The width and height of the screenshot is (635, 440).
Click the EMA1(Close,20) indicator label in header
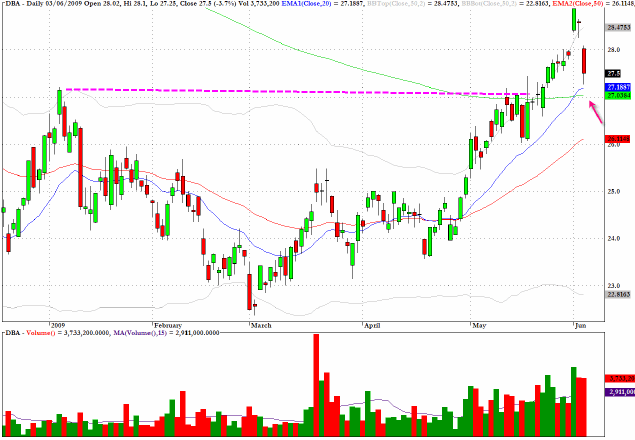pos(305,4)
